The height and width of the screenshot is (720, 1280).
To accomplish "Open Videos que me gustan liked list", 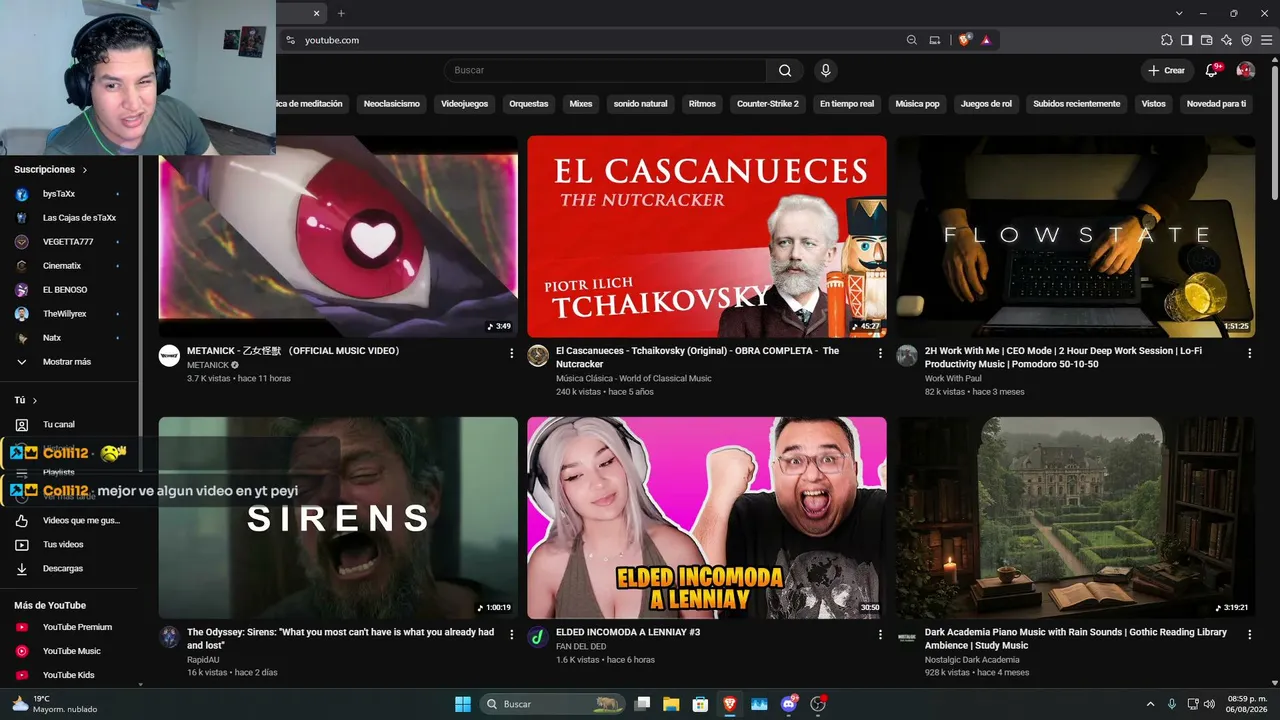I will coord(70,520).
